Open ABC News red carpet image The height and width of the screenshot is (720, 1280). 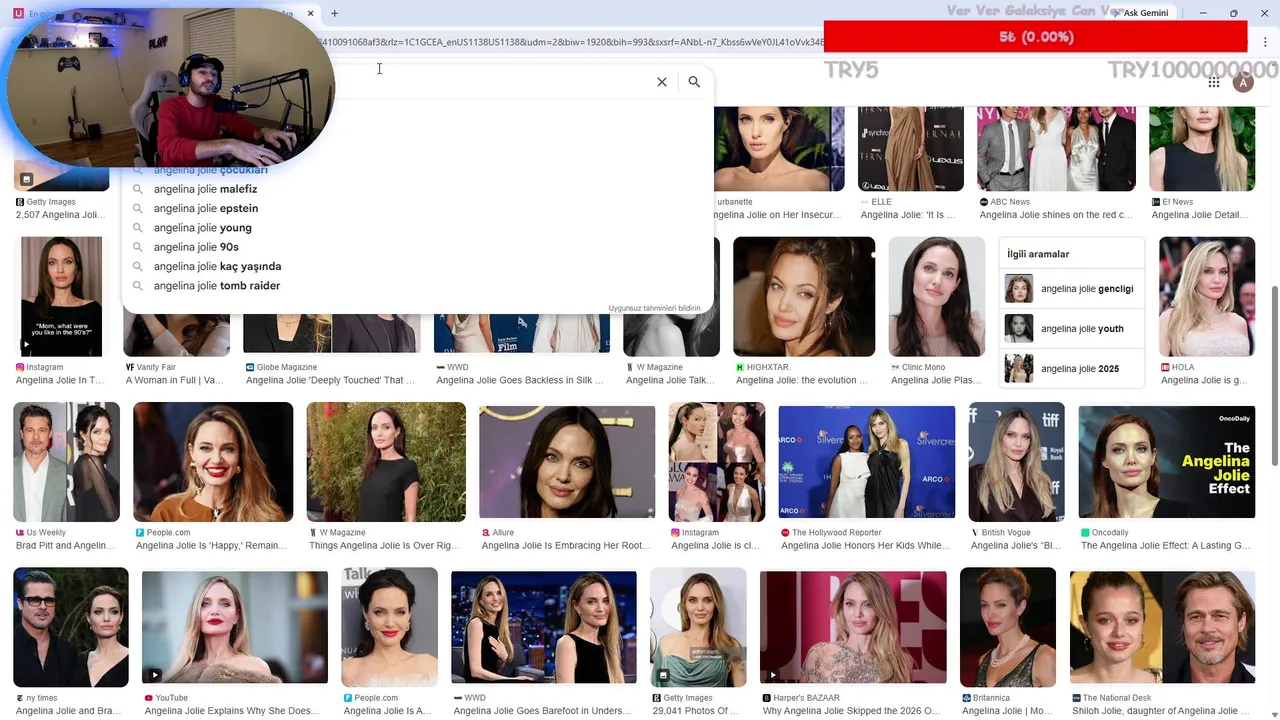pyautogui.click(x=1056, y=148)
